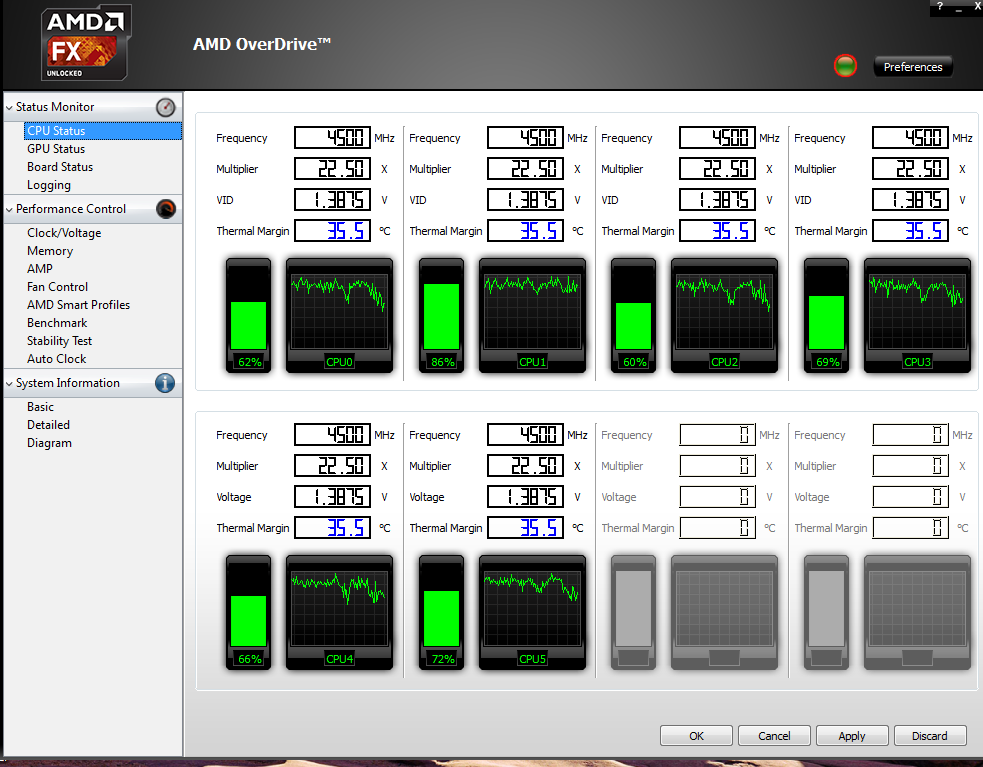Click the green status indicator light

[846, 67]
